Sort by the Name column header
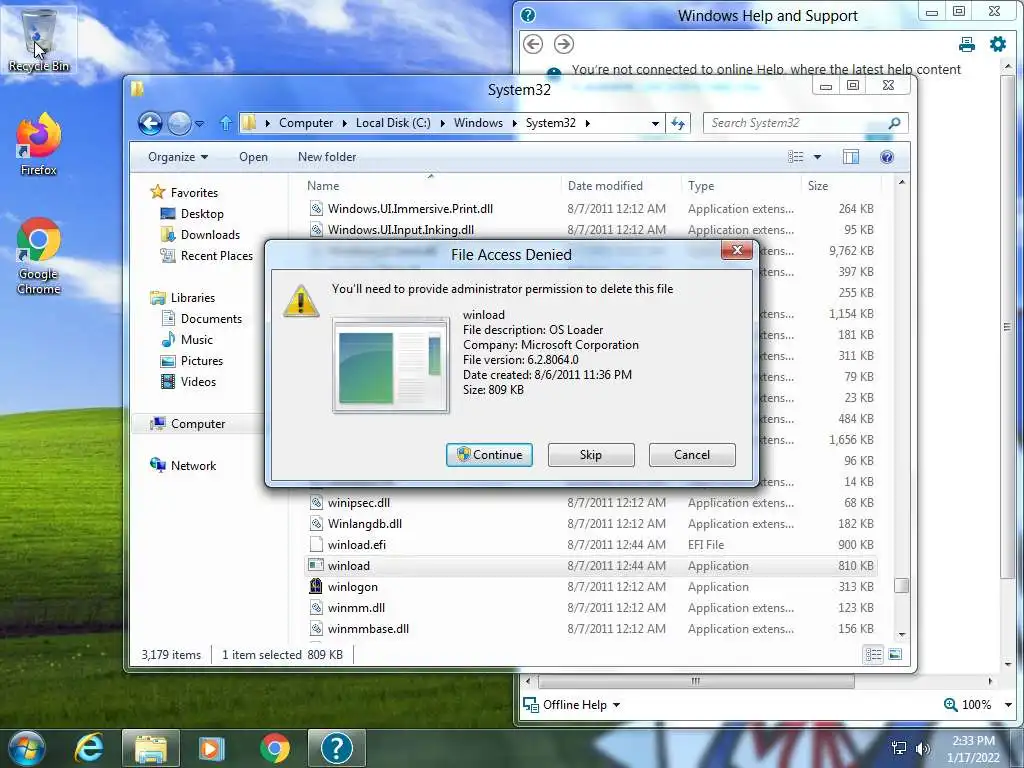1024x768 pixels. [x=431, y=185]
